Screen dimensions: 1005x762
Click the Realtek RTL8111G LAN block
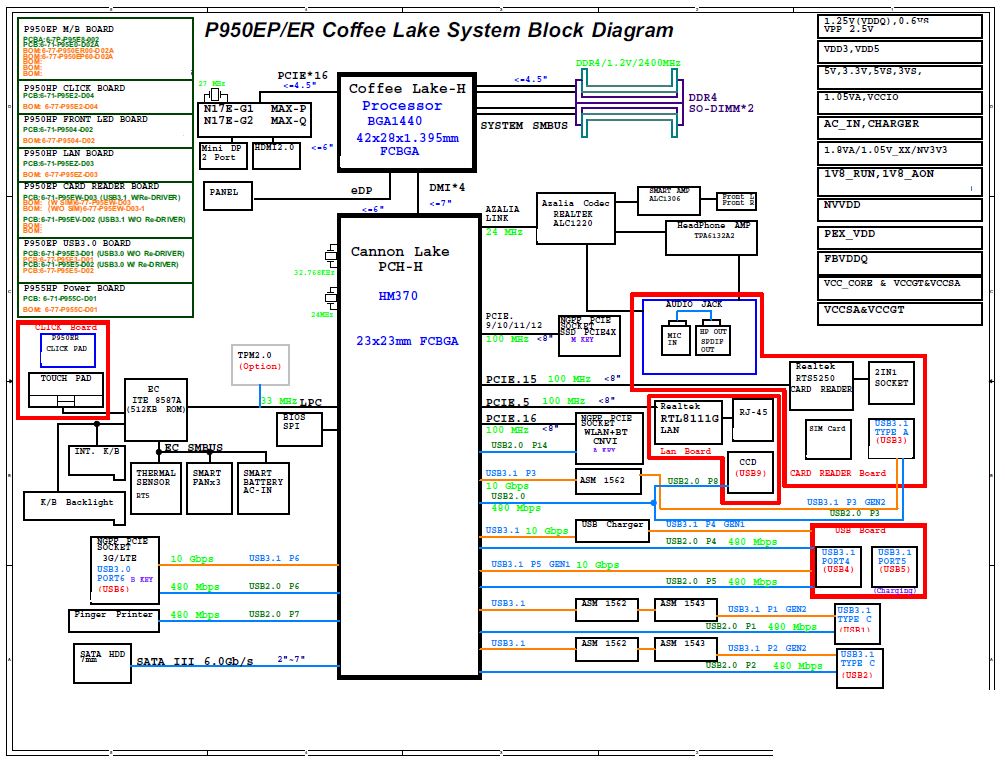click(688, 422)
